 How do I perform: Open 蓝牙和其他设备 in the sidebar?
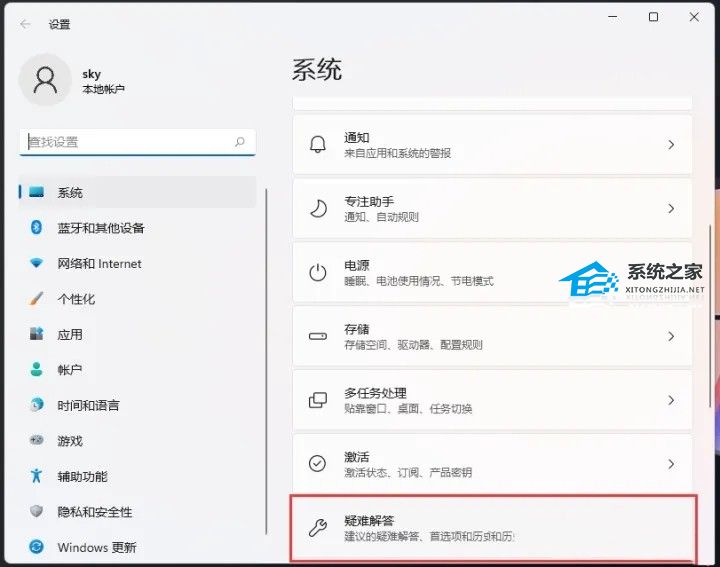[137, 228]
